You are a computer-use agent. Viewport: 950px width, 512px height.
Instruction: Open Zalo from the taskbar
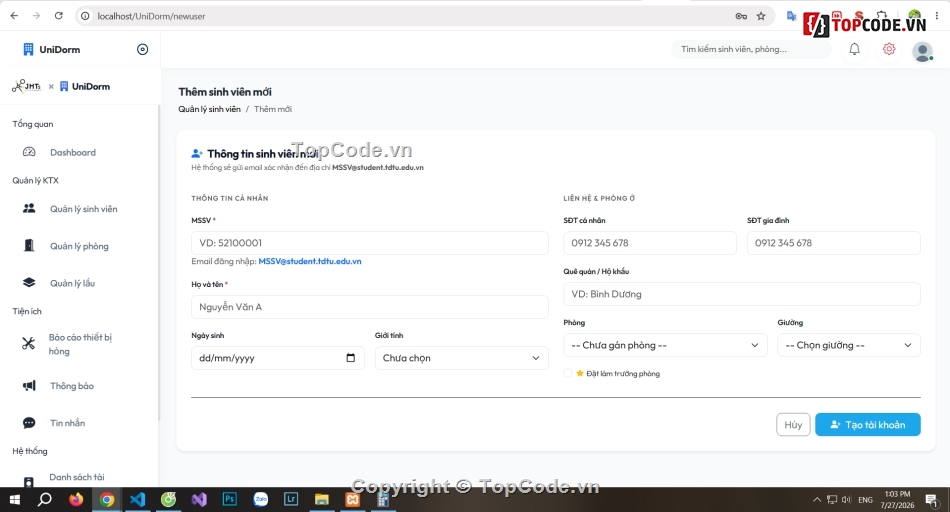click(261, 500)
